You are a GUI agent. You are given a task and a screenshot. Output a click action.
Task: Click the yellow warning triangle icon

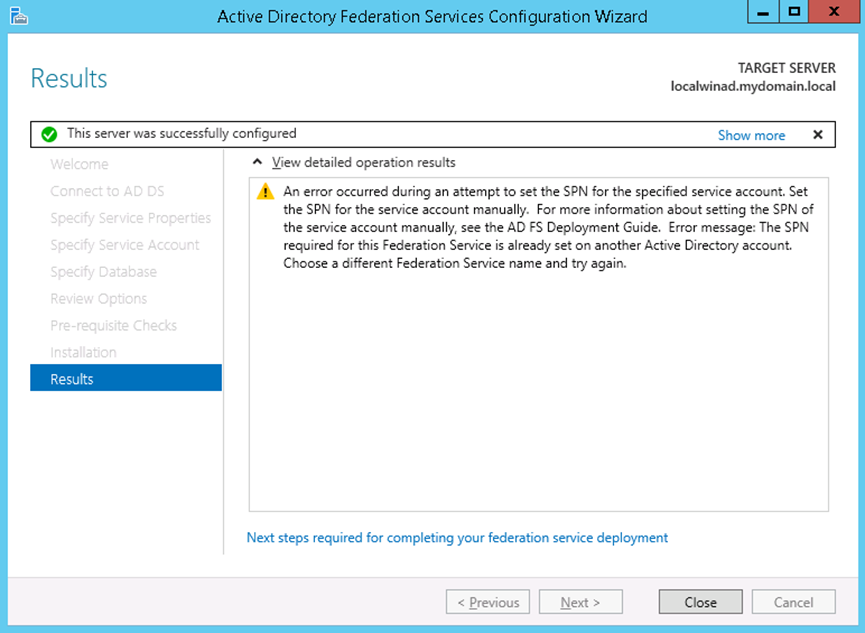pos(265,191)
